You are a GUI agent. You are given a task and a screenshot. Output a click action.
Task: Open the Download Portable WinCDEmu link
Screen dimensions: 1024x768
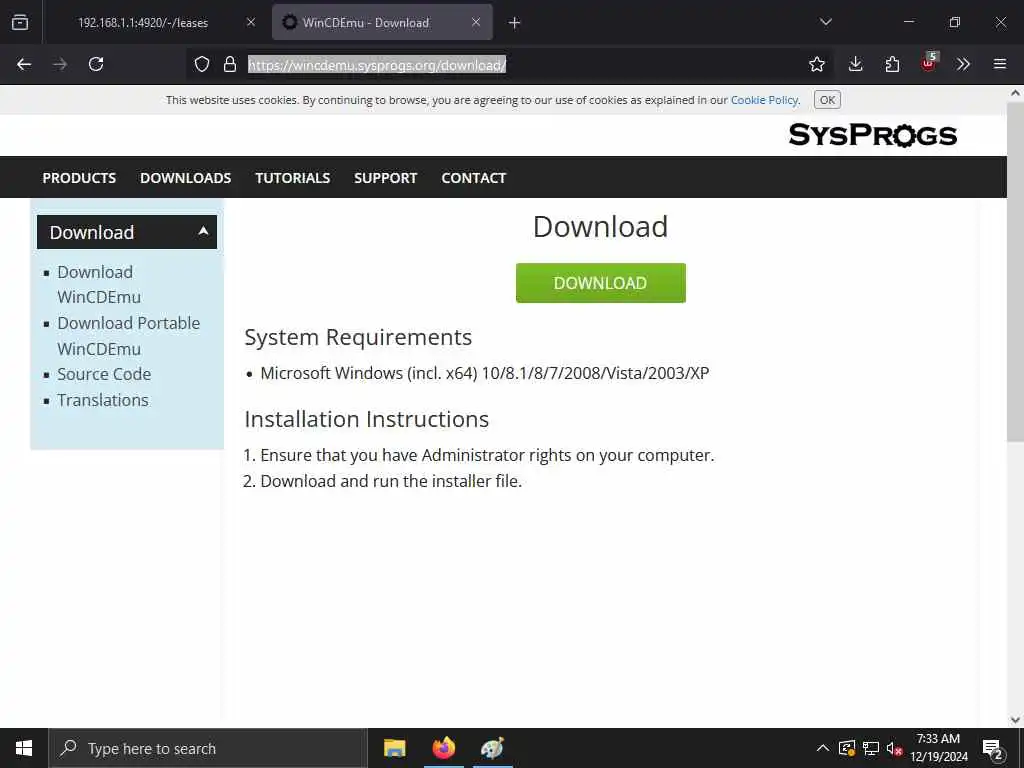coord(129,336)
